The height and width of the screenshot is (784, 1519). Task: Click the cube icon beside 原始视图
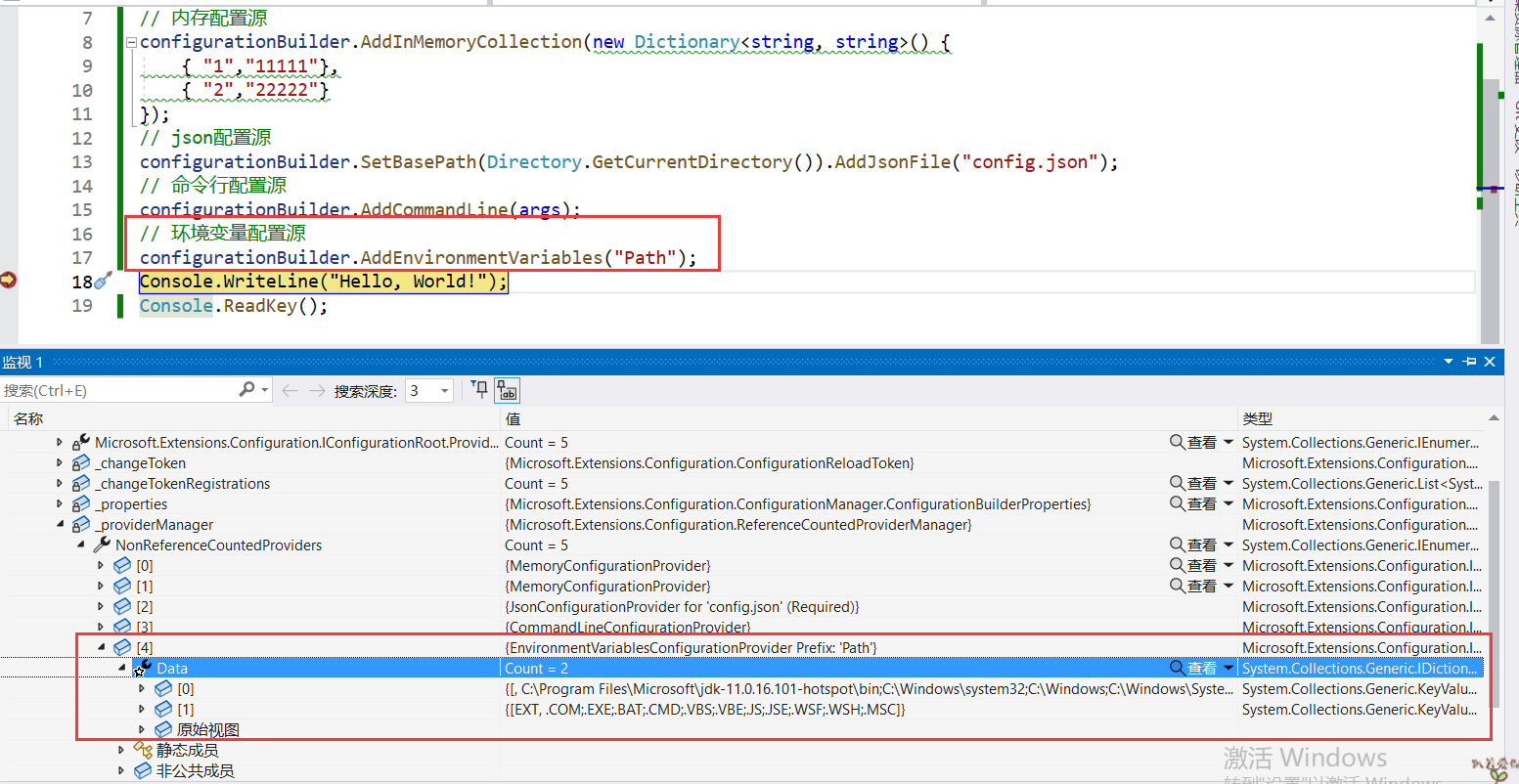click(163, 730)
